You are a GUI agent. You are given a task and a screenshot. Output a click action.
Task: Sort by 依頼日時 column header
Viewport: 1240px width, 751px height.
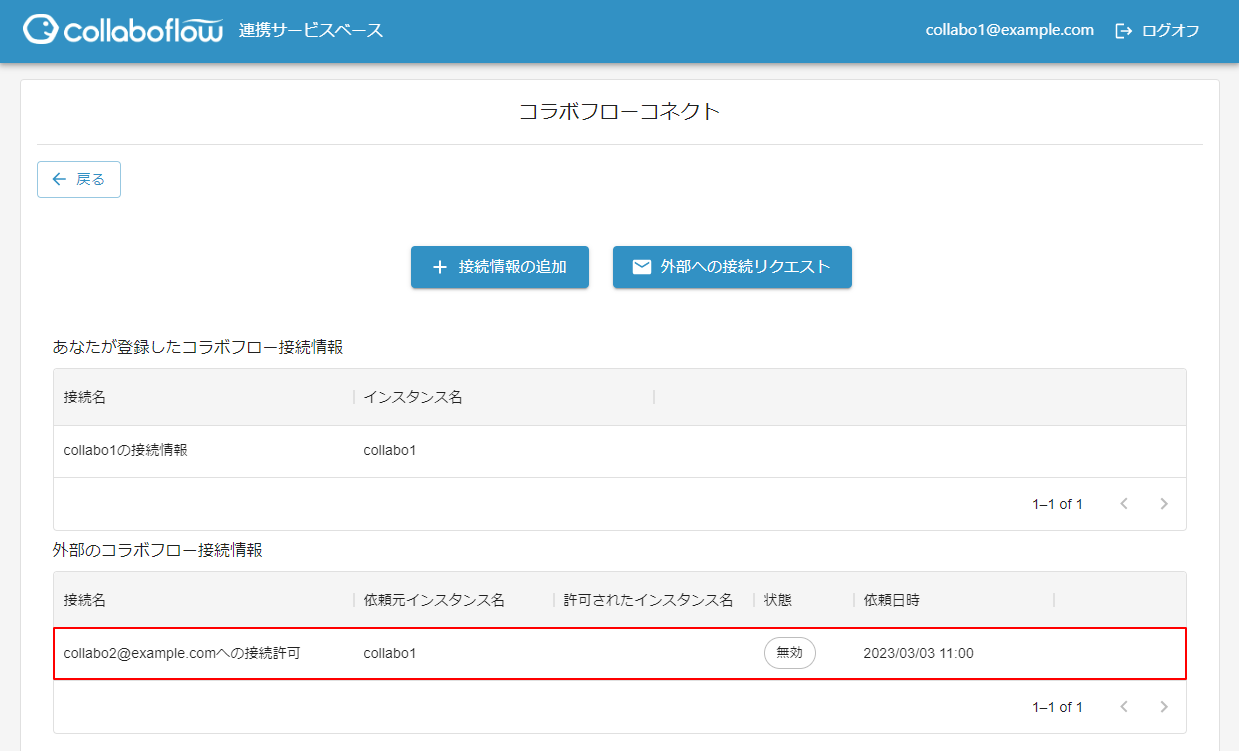pos(891,600)
